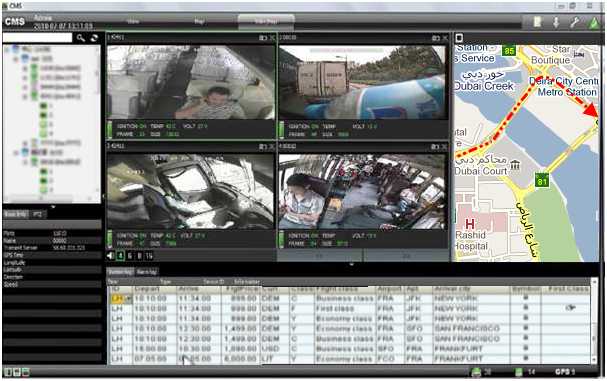Click the table's vertical scrollbar

coord(594,321)
